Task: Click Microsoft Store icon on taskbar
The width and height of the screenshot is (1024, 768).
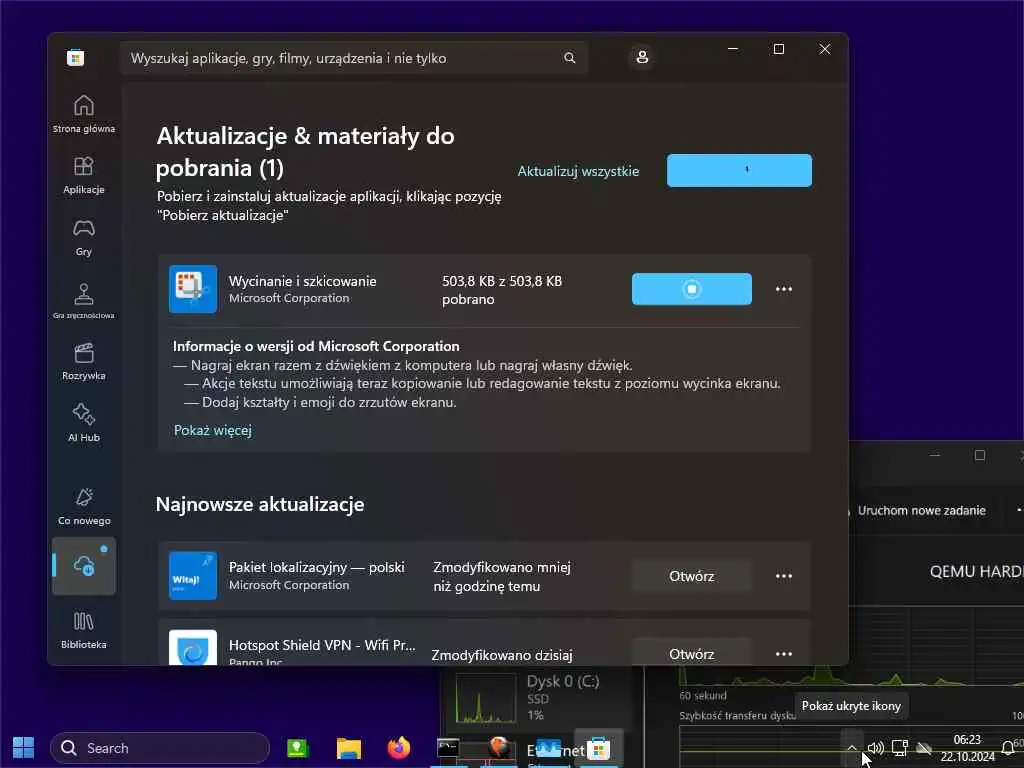Action: pyautogui.click(x=598, y=748)
